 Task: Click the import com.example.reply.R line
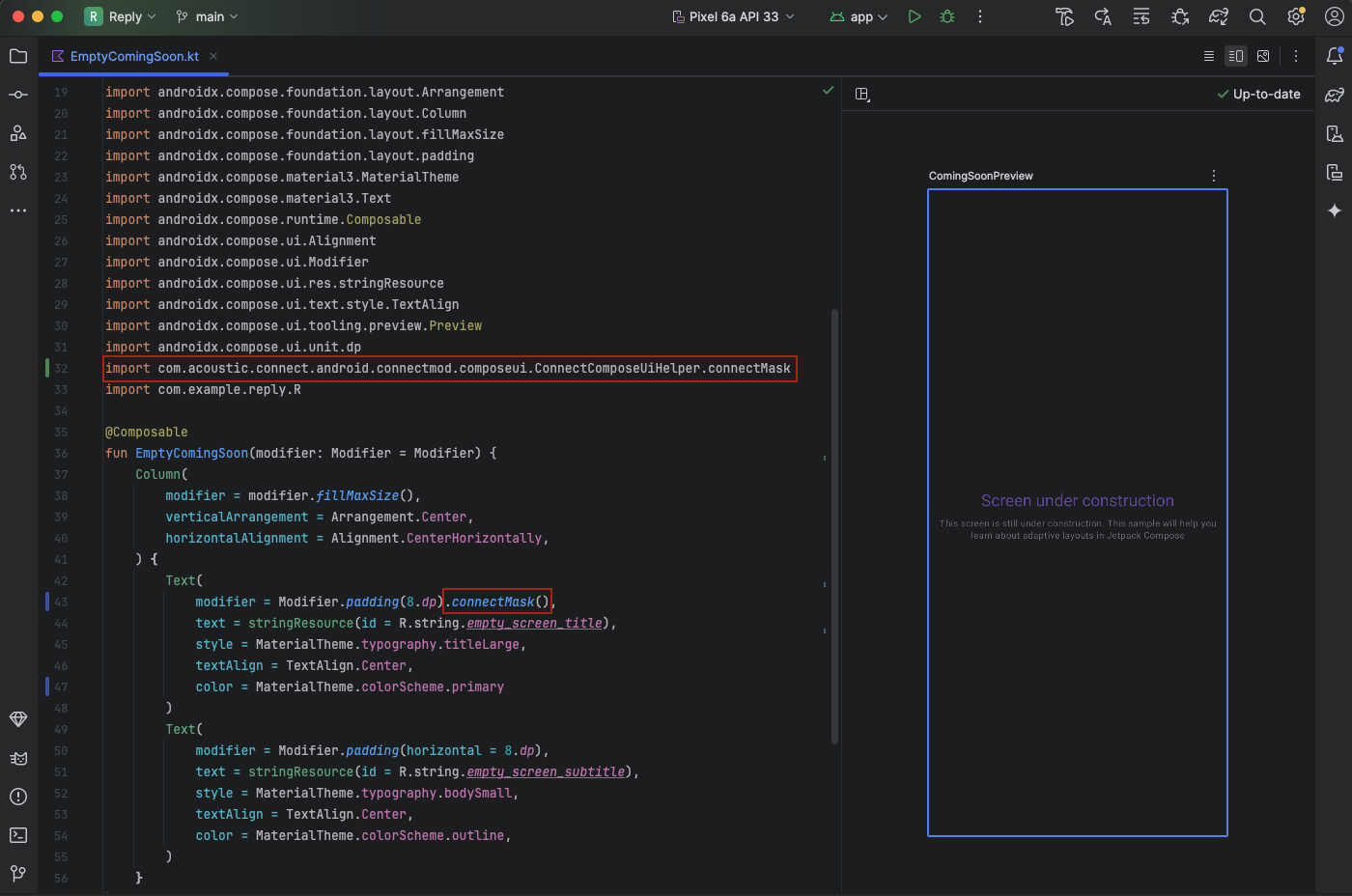click(x=204, y=389)
